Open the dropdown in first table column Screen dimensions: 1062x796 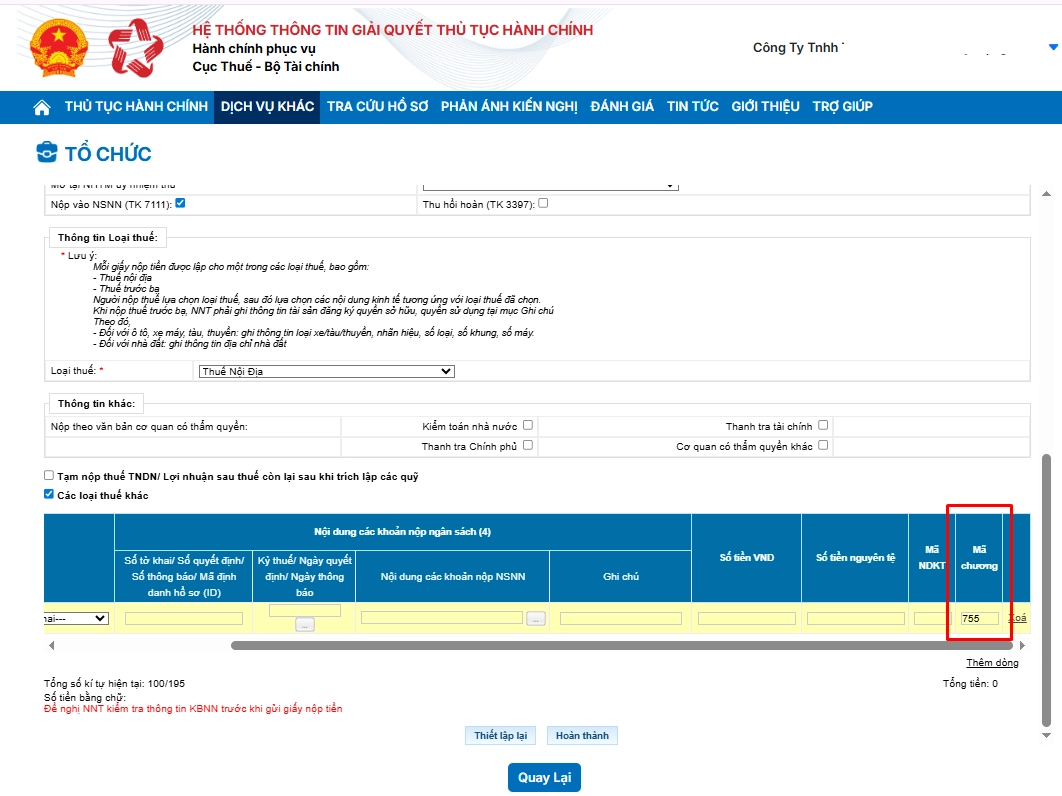(x=77, y=618)
